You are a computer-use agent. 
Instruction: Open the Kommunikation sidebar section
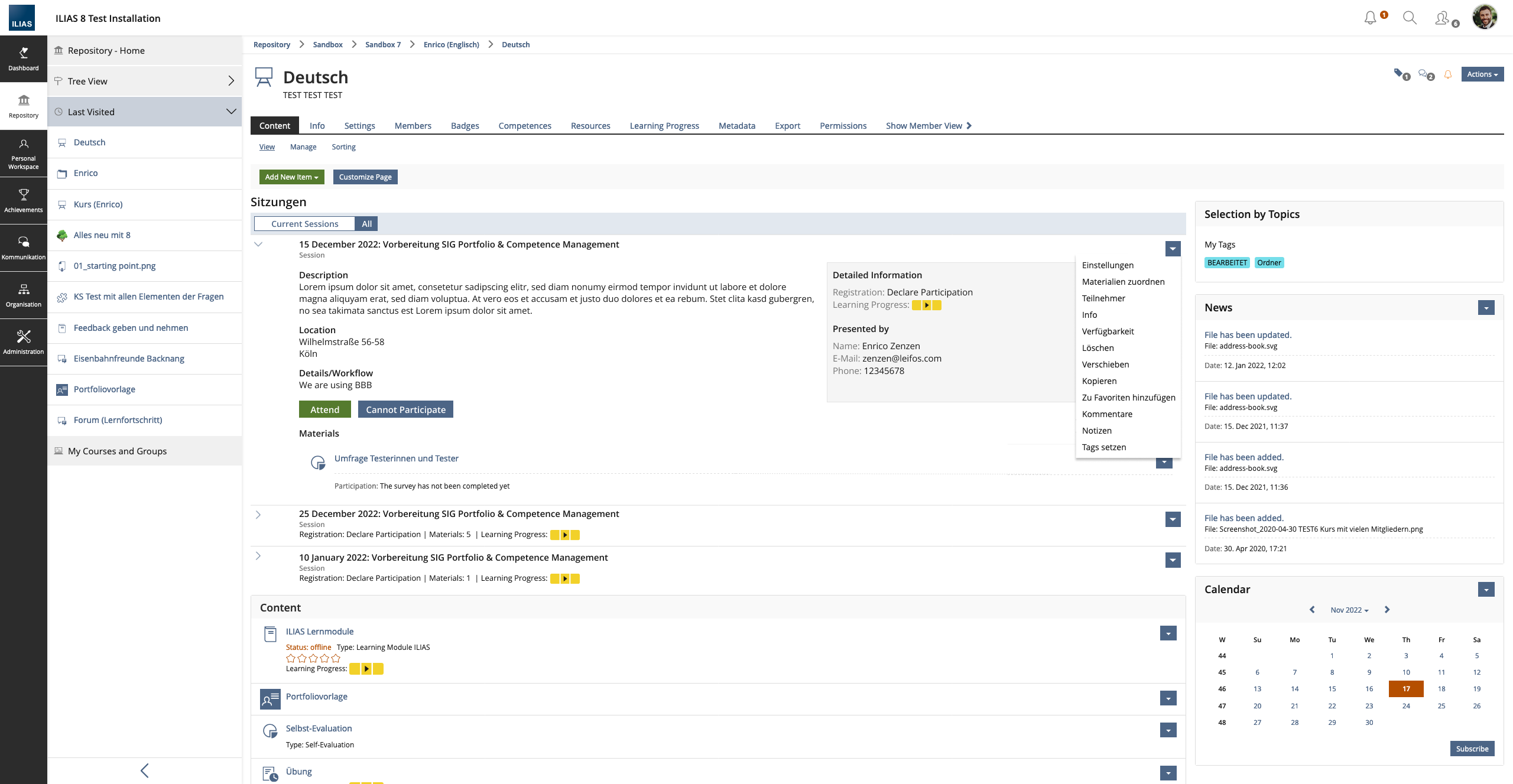(24, 248)
